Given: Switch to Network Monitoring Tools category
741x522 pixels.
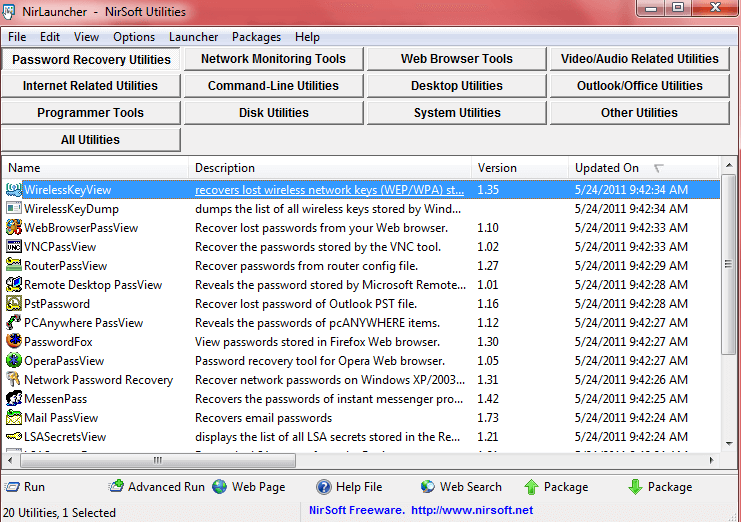Looking at the screenshot, I should coord(274,59).
